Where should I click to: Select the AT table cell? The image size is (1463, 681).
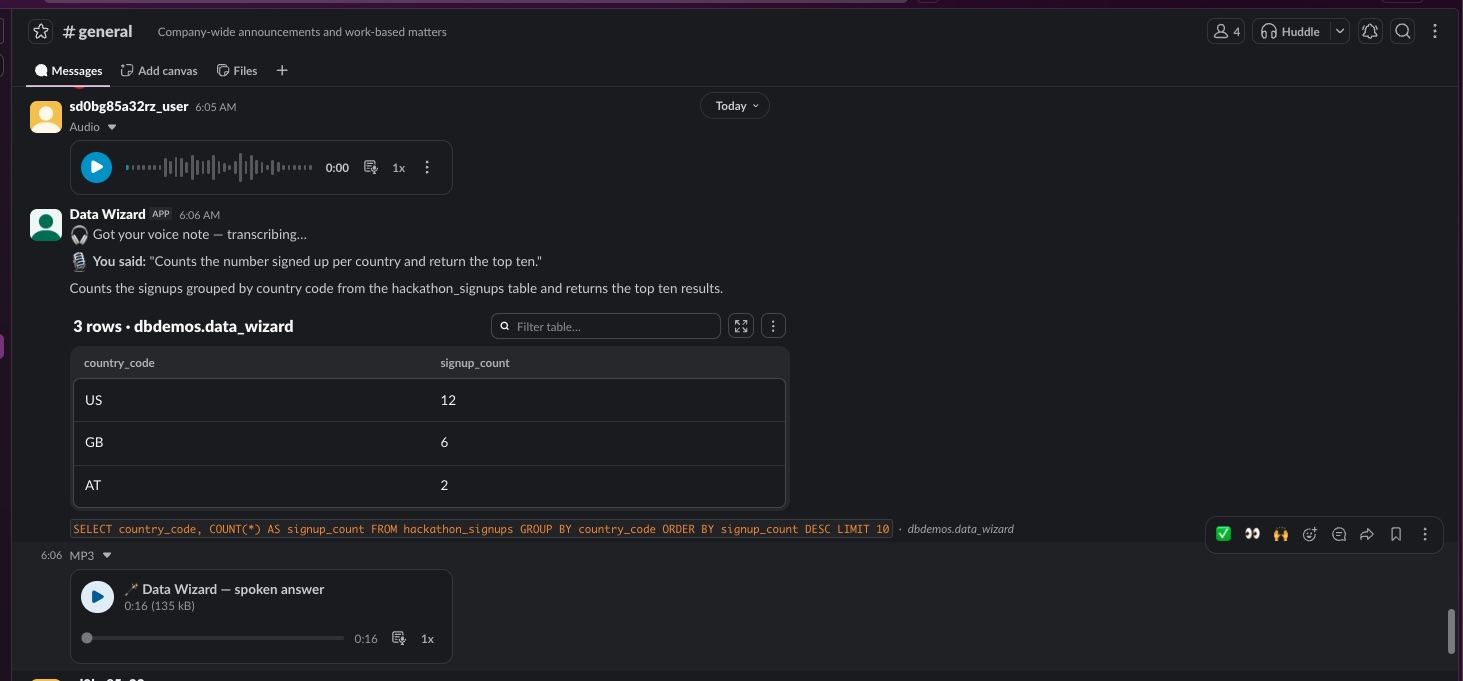pyautogui.click(x=253, y=485)
